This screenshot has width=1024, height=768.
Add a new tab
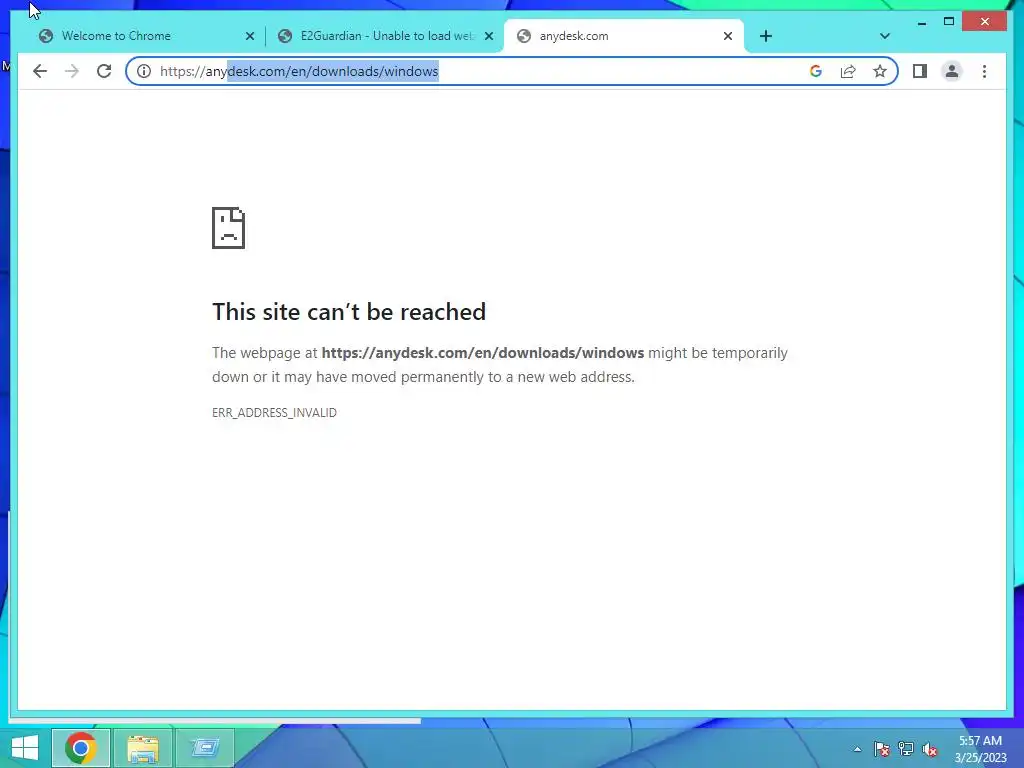766,36
